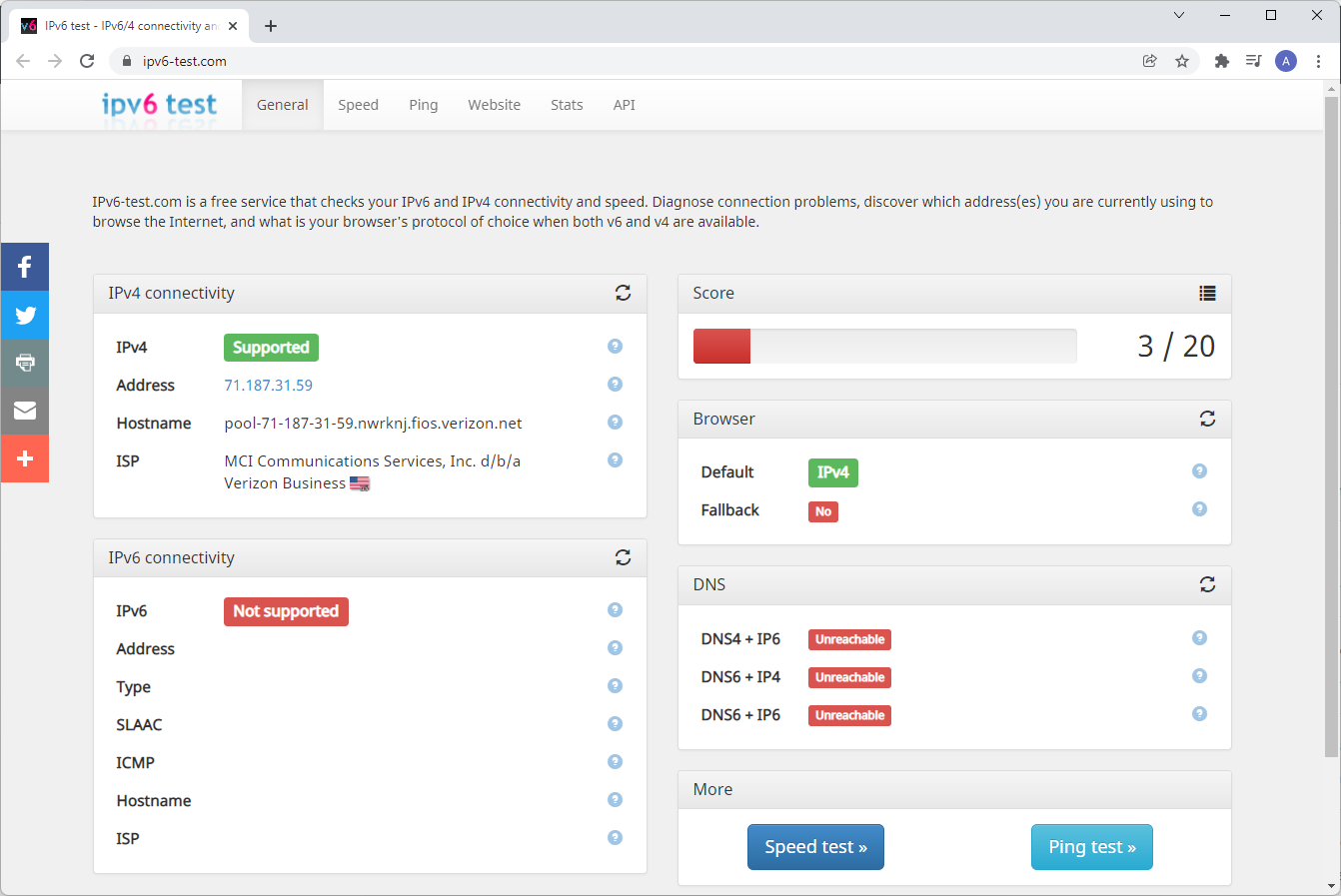Open help tooltip next to SLAAC row
The image size is (1341, 896).
click(x=615, y=723)
